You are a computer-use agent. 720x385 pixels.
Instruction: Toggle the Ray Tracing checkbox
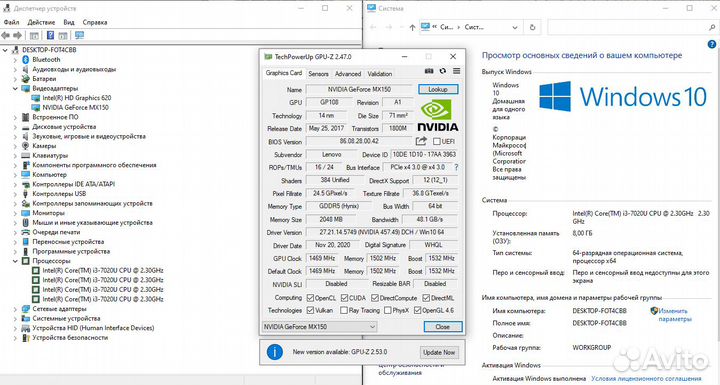[343, 311]
